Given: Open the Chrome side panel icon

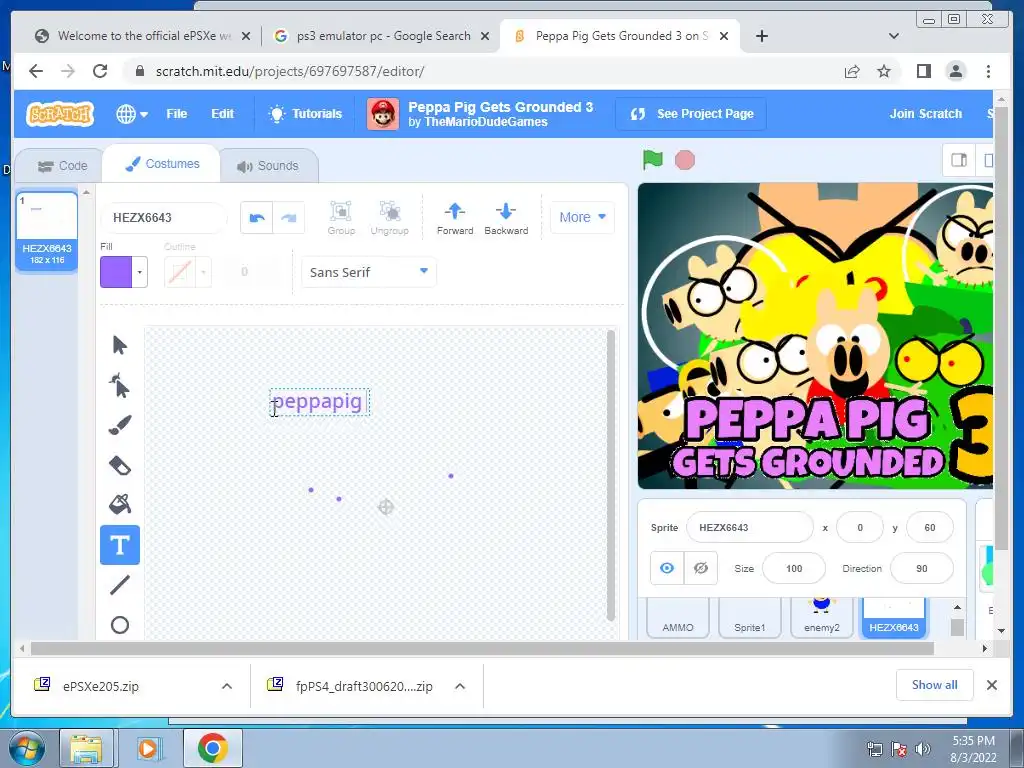Looking at the screenshot, I should pyautogui.click(x=923, y=71).
